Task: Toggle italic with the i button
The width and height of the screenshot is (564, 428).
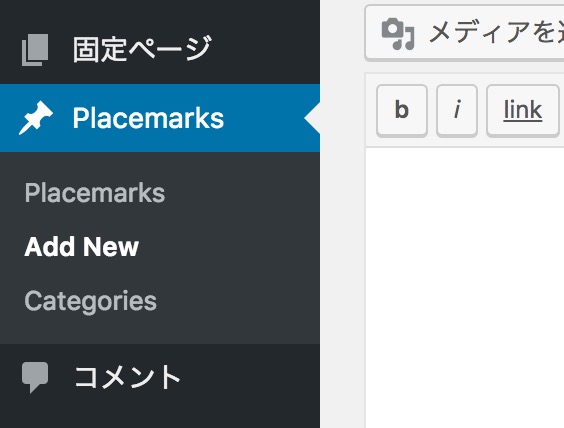Action: coord(457,110)
